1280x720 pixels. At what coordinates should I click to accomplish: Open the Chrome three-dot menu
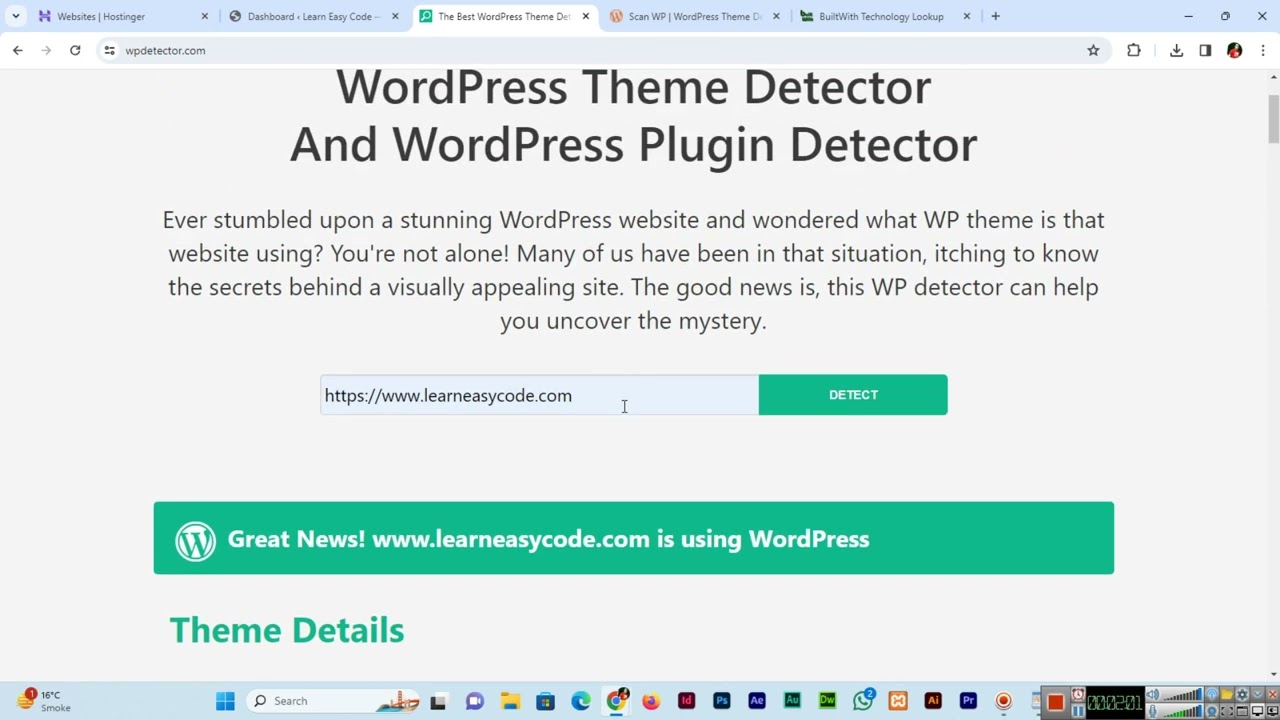(1263, 50)
